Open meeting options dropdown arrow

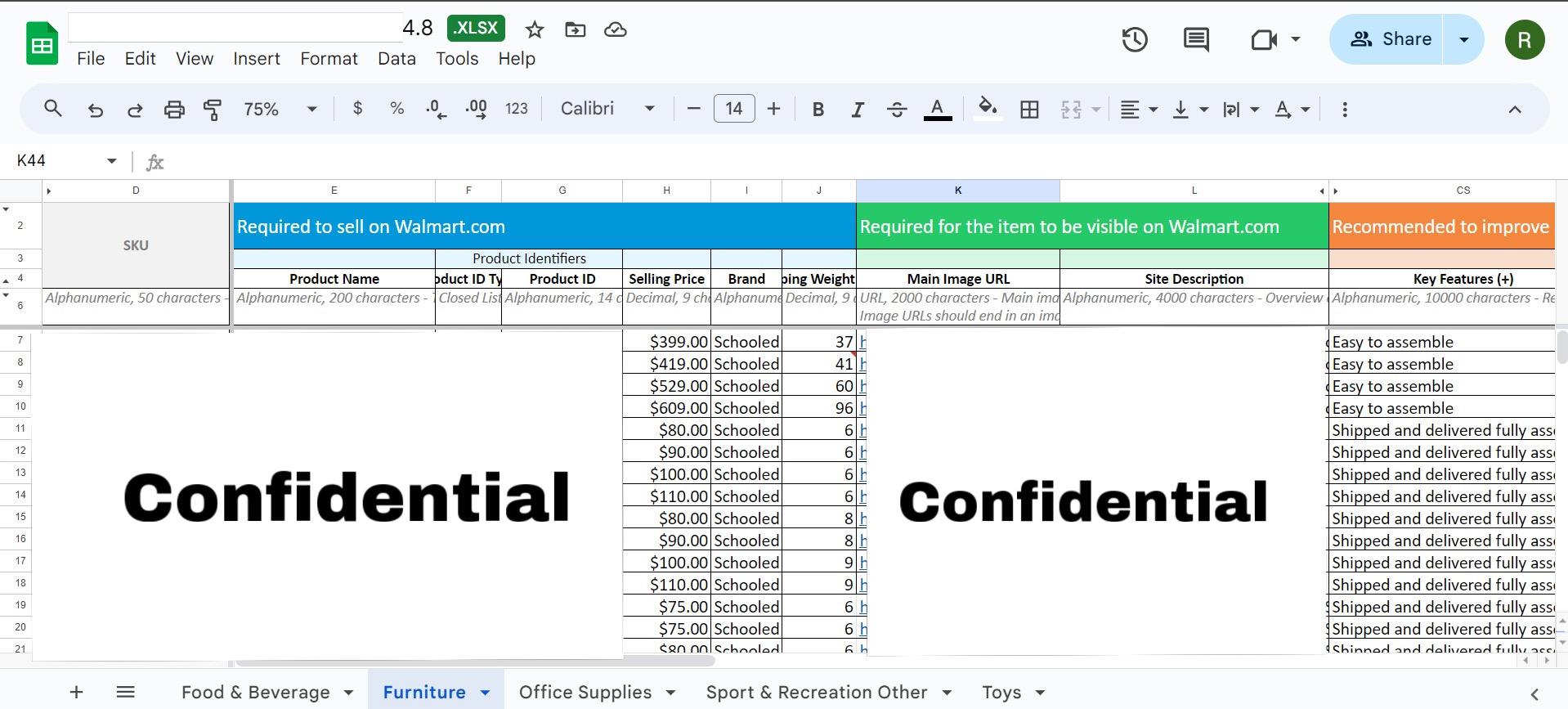[1296, 39]
